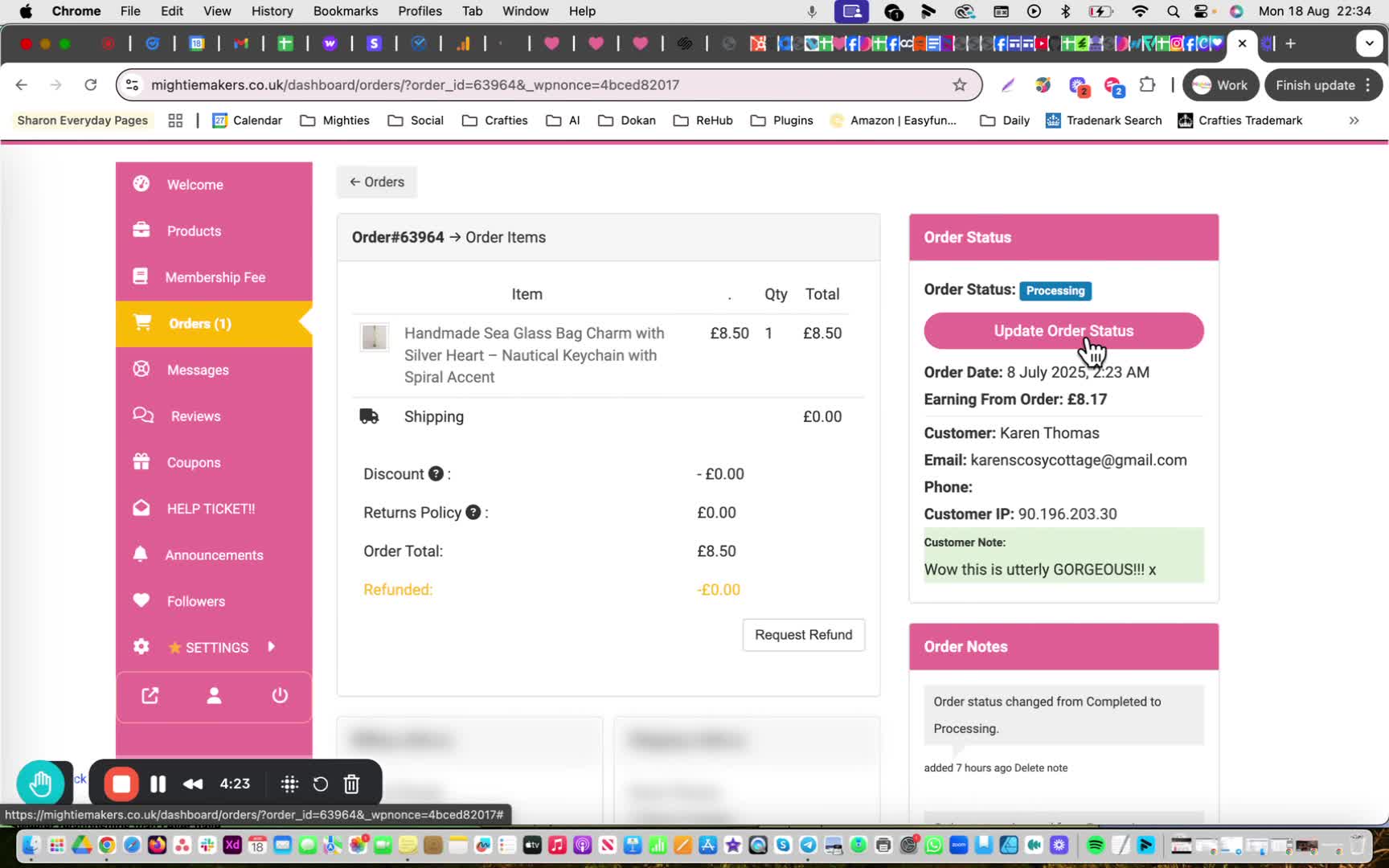The image size is (1389, 868).
Task: Open the Calendar bookmark
Action: click(x=247, y=121)
